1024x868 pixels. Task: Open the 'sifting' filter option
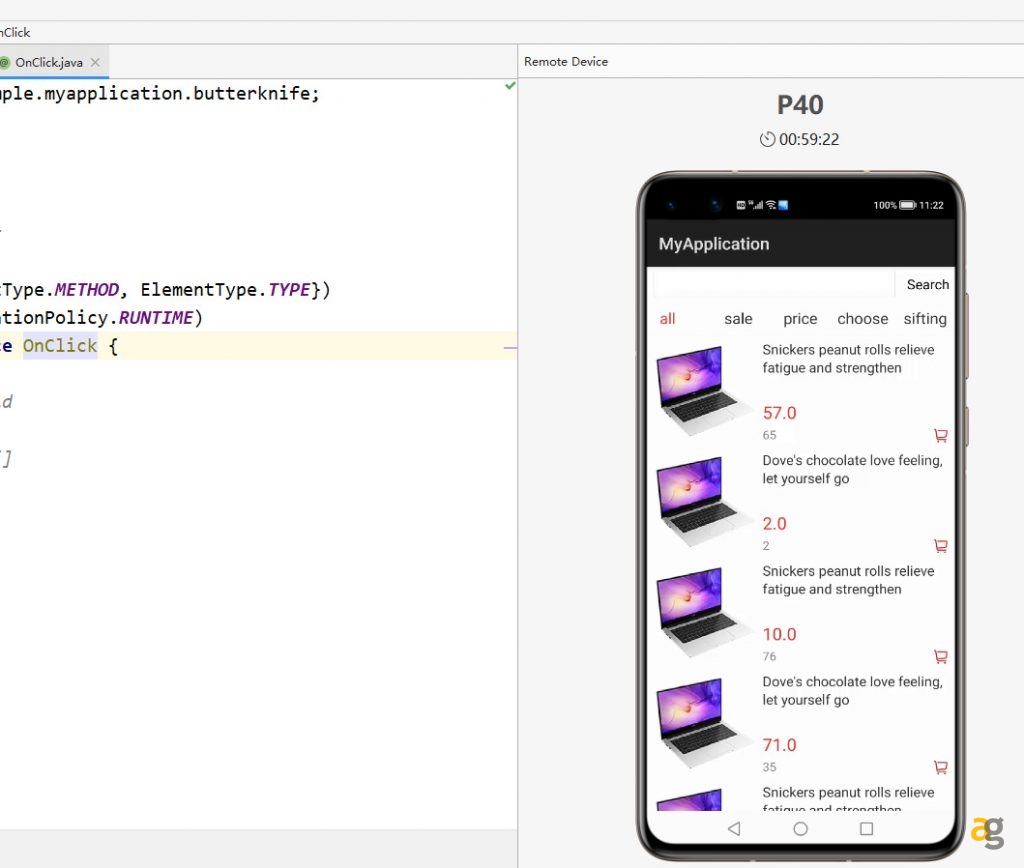[x=924, y=319]
